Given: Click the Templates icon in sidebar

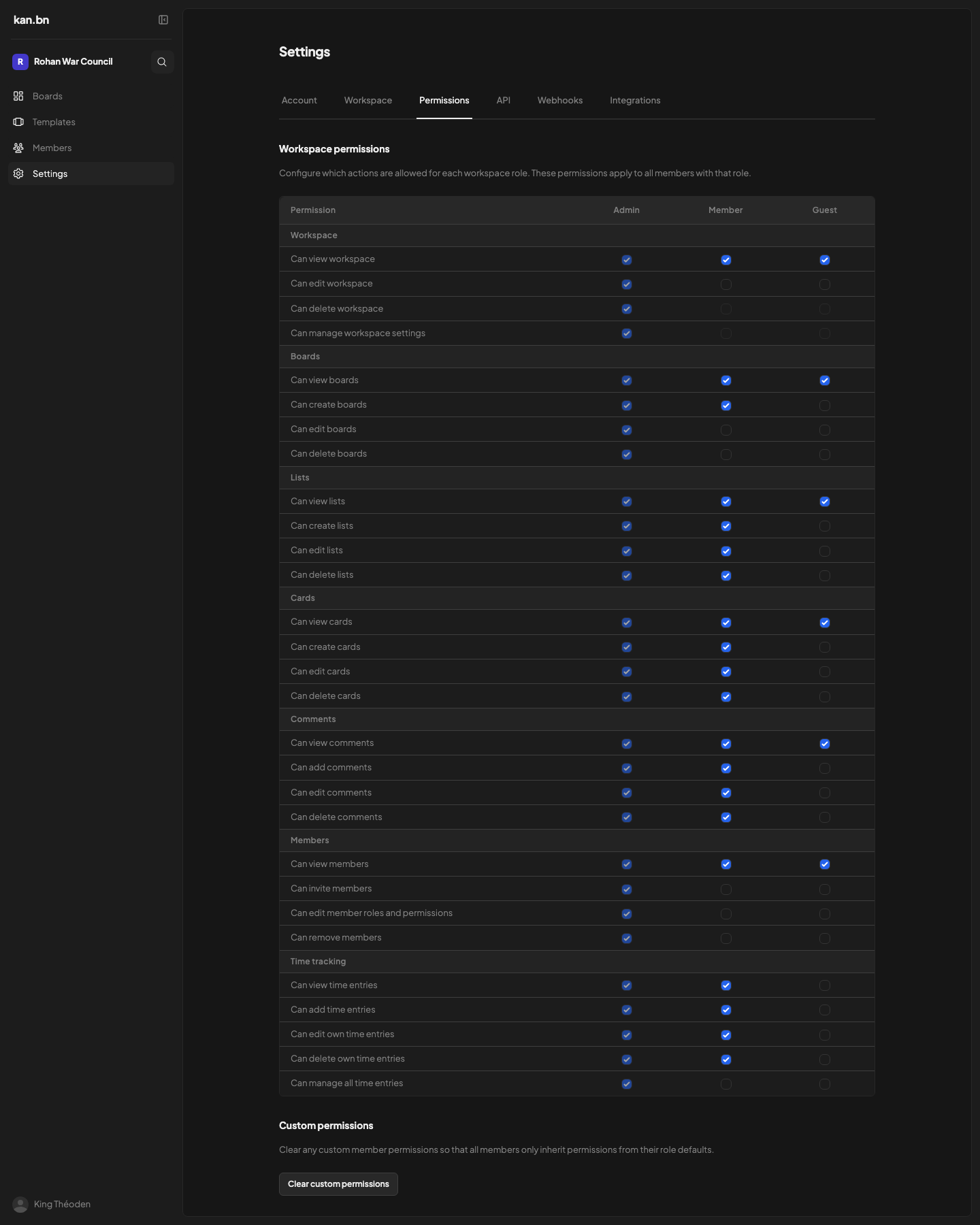Looking at the screenshot, I should (x=18, y=122).
